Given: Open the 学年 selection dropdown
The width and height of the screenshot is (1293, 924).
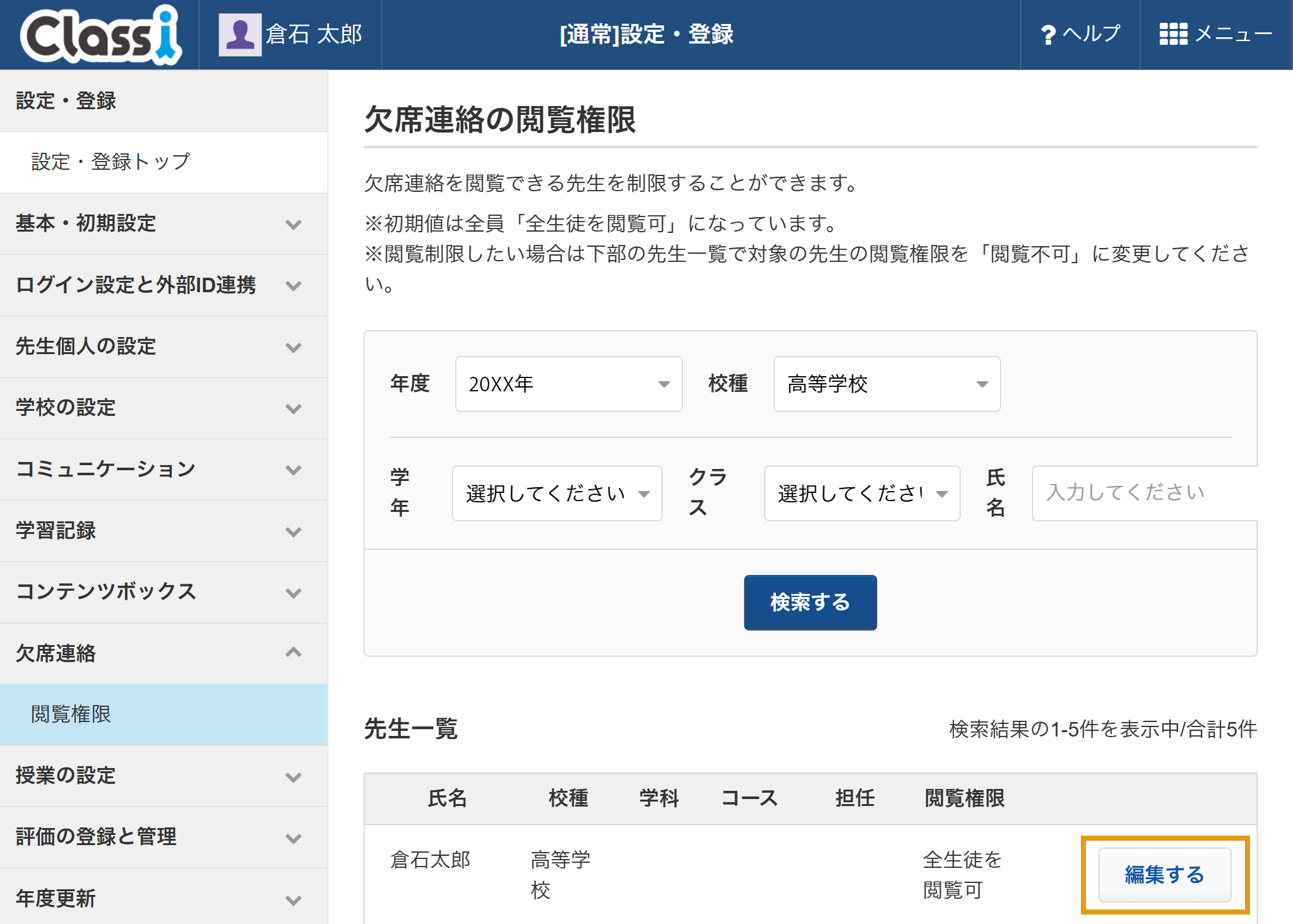Looking at the screenshot, I should click(557, 494).
